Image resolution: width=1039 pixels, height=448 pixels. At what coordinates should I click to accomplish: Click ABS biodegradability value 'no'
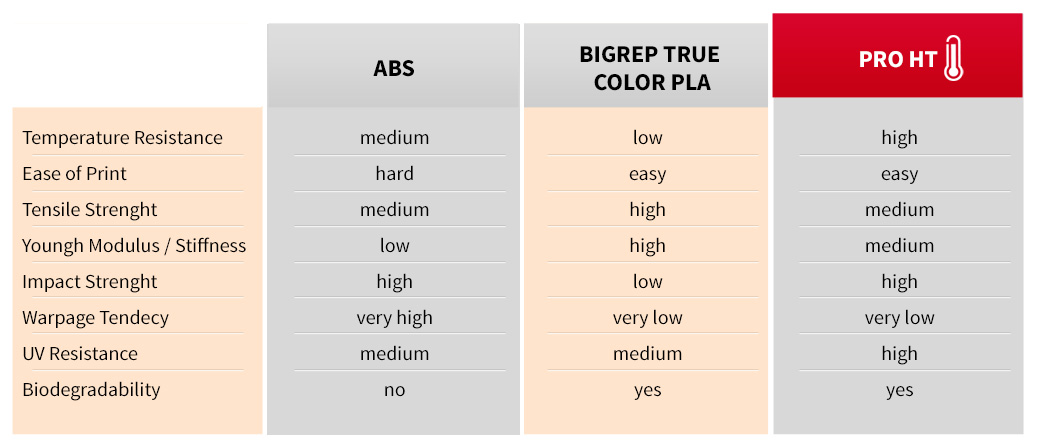pyautogui.click(x=394, y=390)
